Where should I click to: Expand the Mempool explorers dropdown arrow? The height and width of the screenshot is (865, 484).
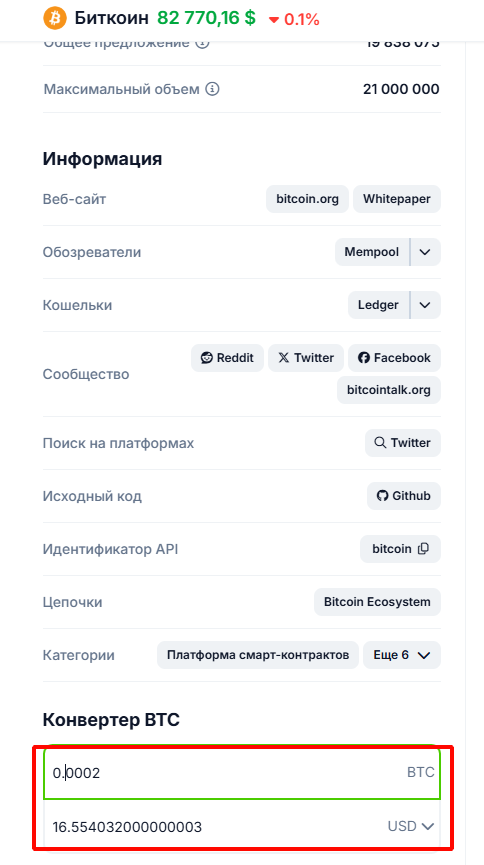point(425,252)
